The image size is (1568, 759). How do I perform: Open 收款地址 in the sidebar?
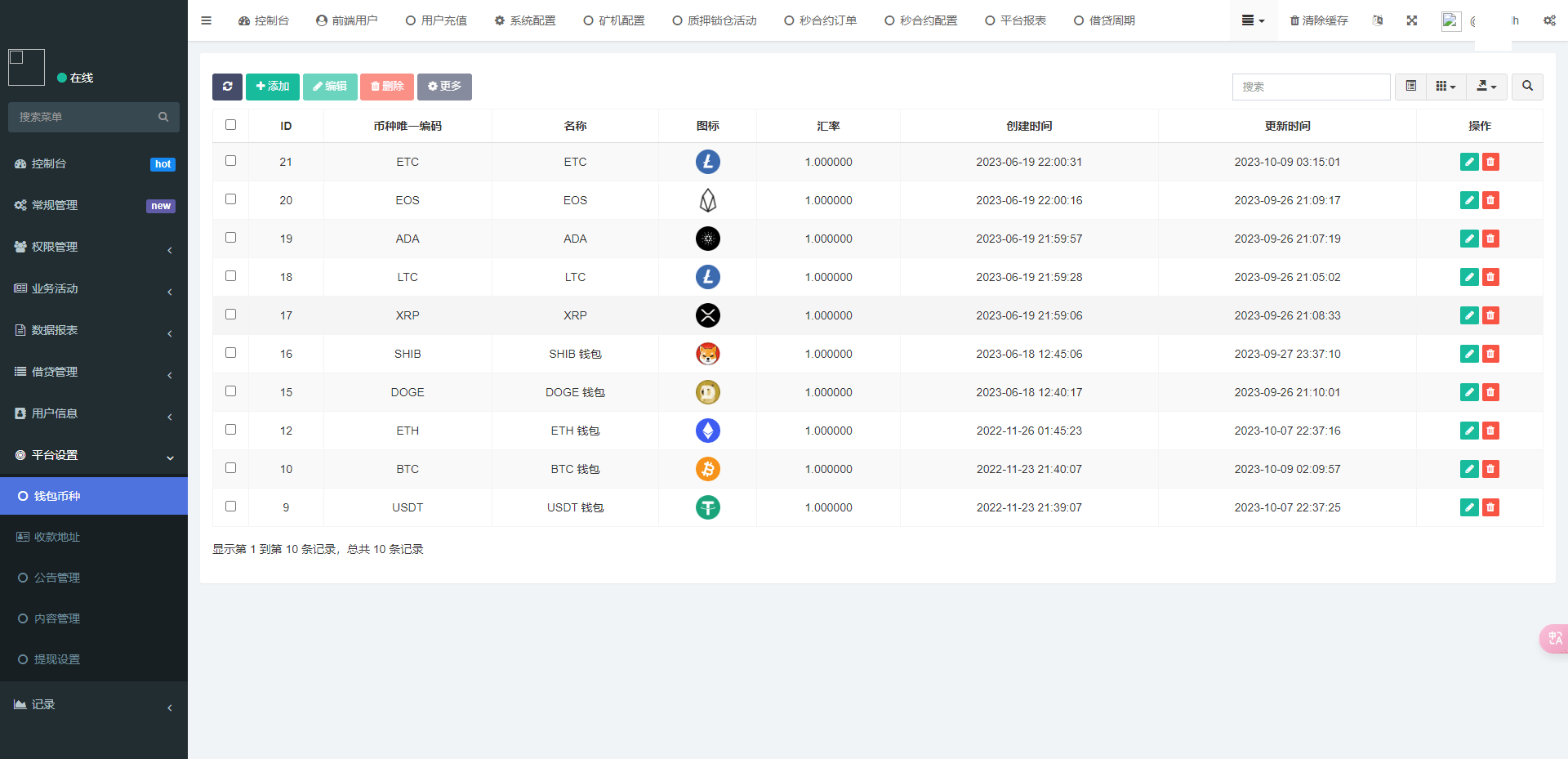[x=57, y=537]
